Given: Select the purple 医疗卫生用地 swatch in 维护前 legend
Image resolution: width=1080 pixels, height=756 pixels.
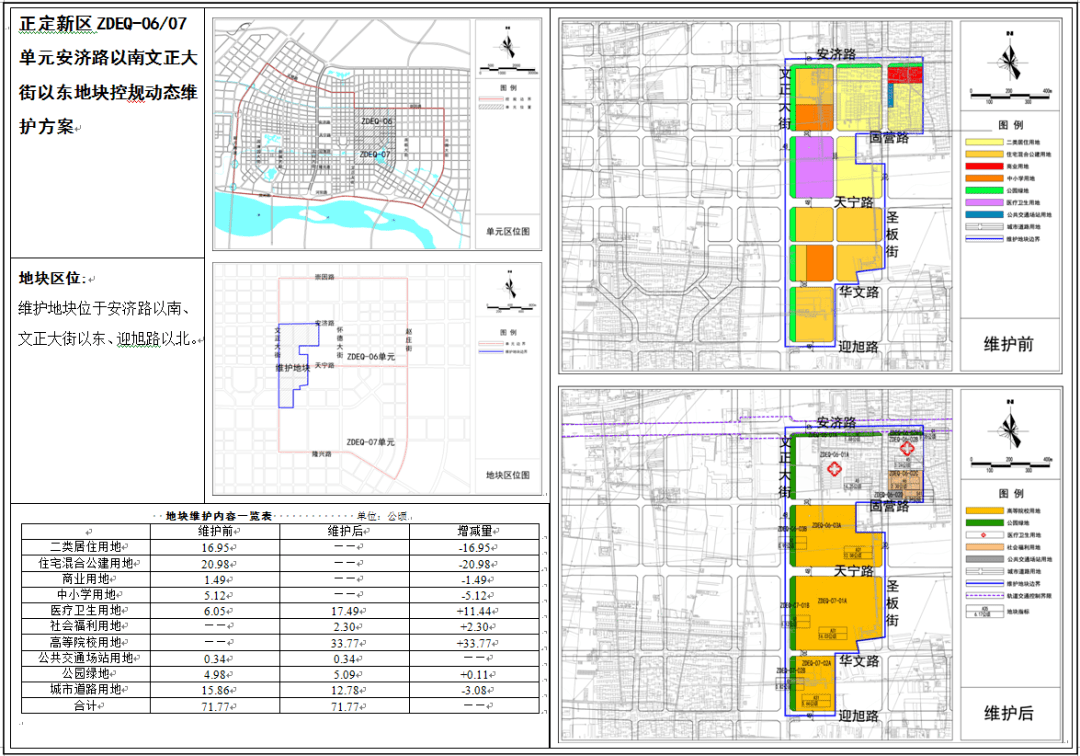Looking at the screenshot, I should [x=986, y=202].
